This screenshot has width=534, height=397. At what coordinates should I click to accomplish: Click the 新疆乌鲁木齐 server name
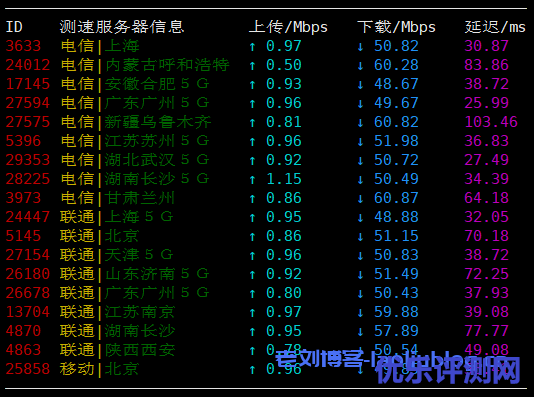158,122
